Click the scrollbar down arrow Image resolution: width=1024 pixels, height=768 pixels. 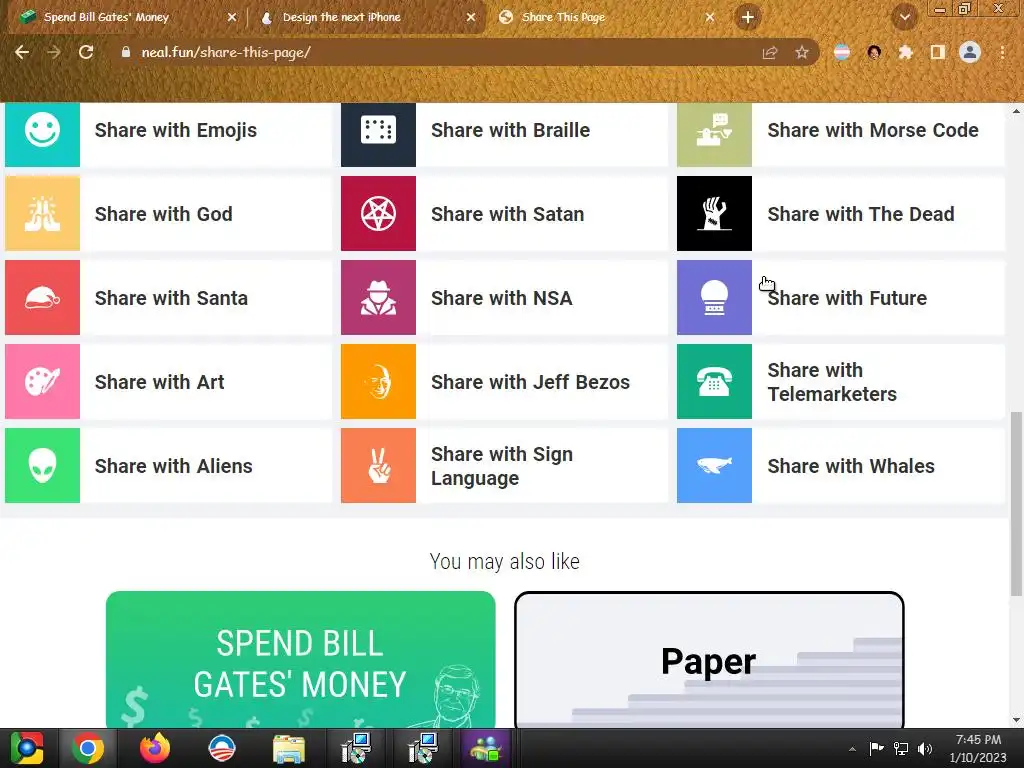pyautogui.click(x=1016, y=720)
